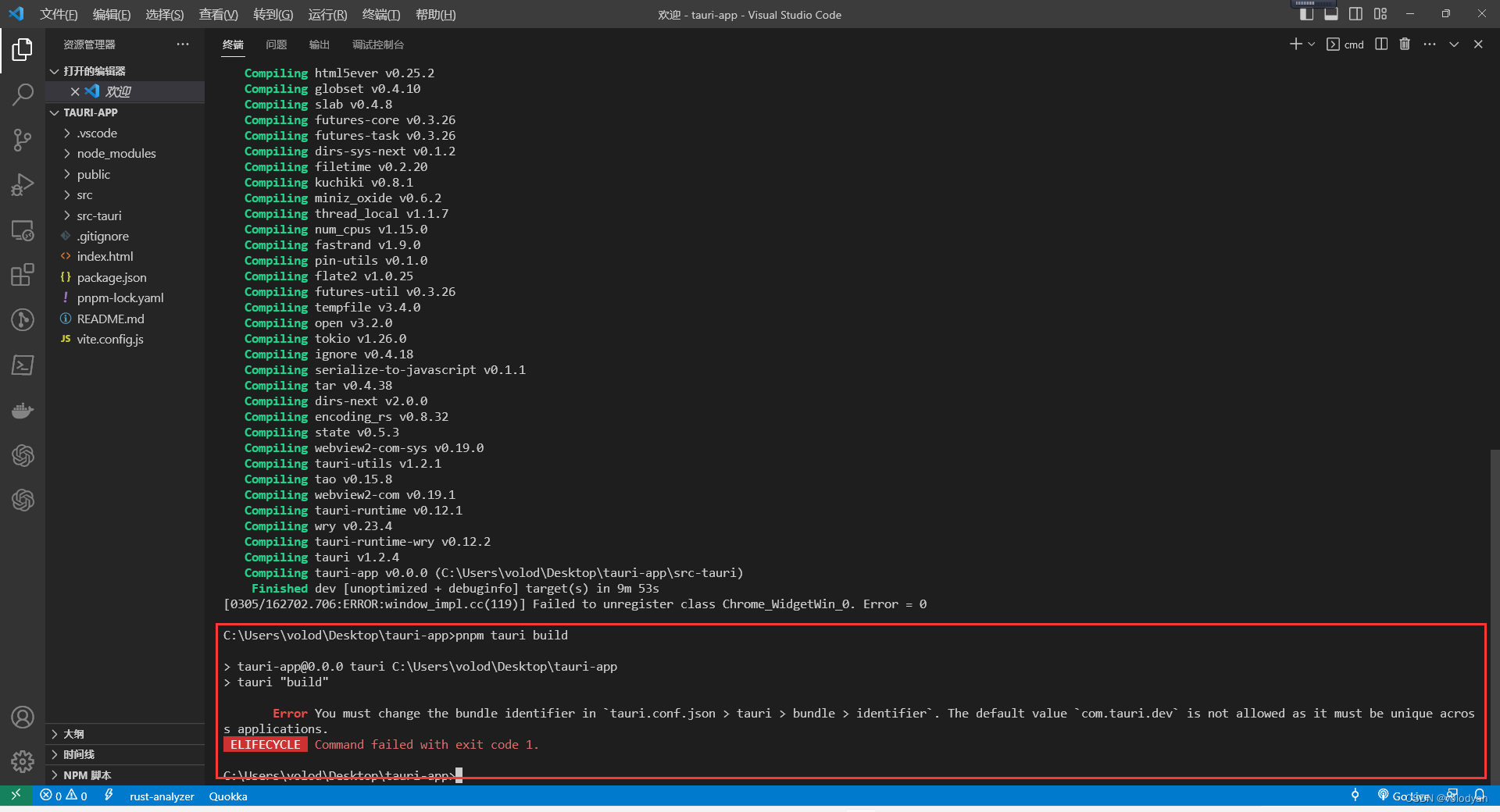1500x812 pixels.
Task: Expand the 大纲 section
Action: click(125, 734)
